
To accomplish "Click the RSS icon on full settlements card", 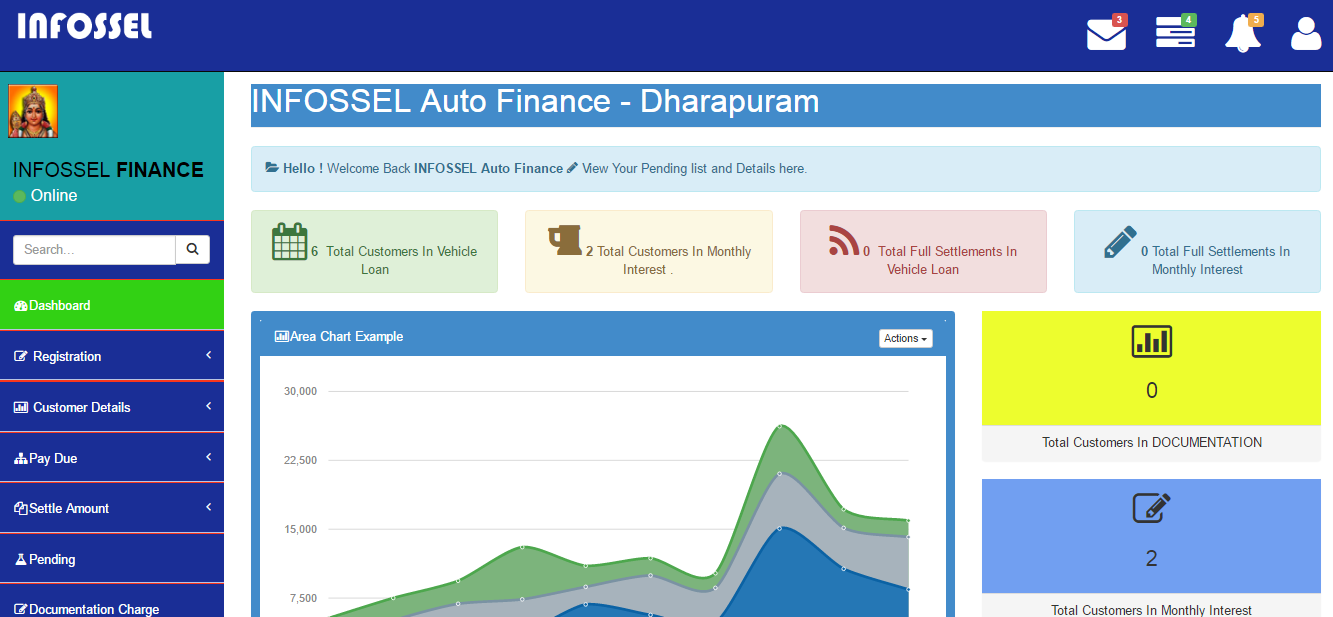I will click(841, 240).
